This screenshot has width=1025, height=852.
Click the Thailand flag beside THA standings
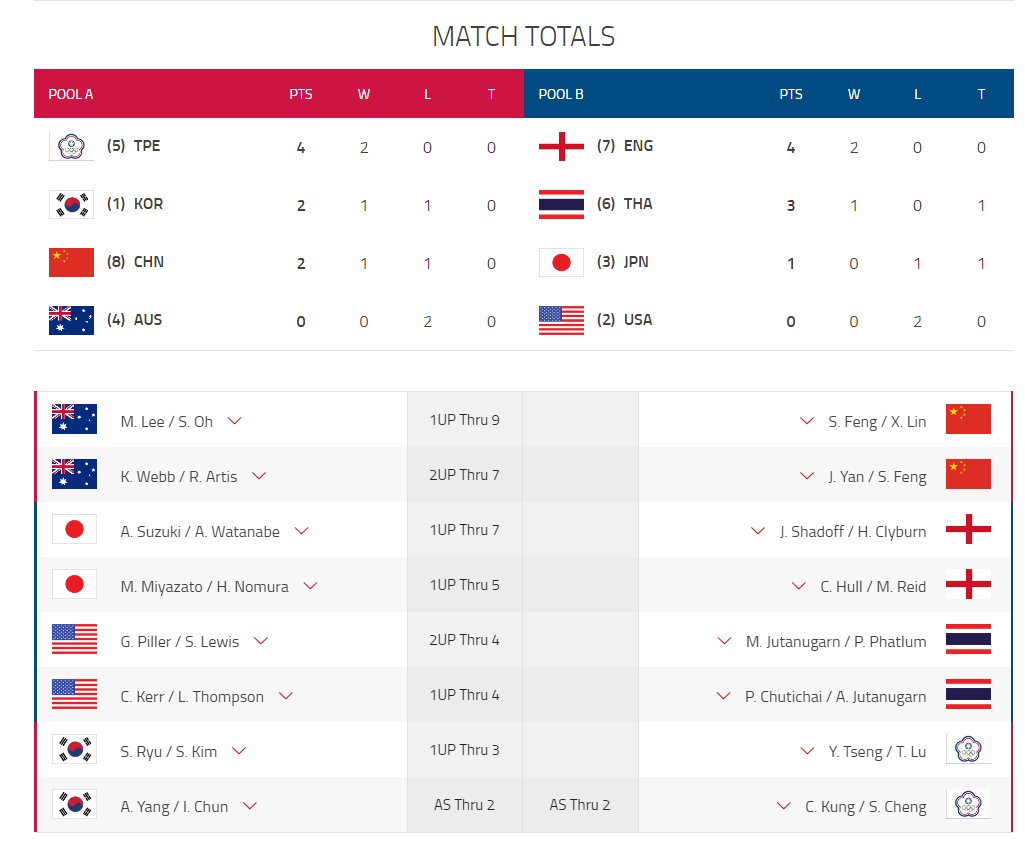pyautogui.click(x=561, y=205)
